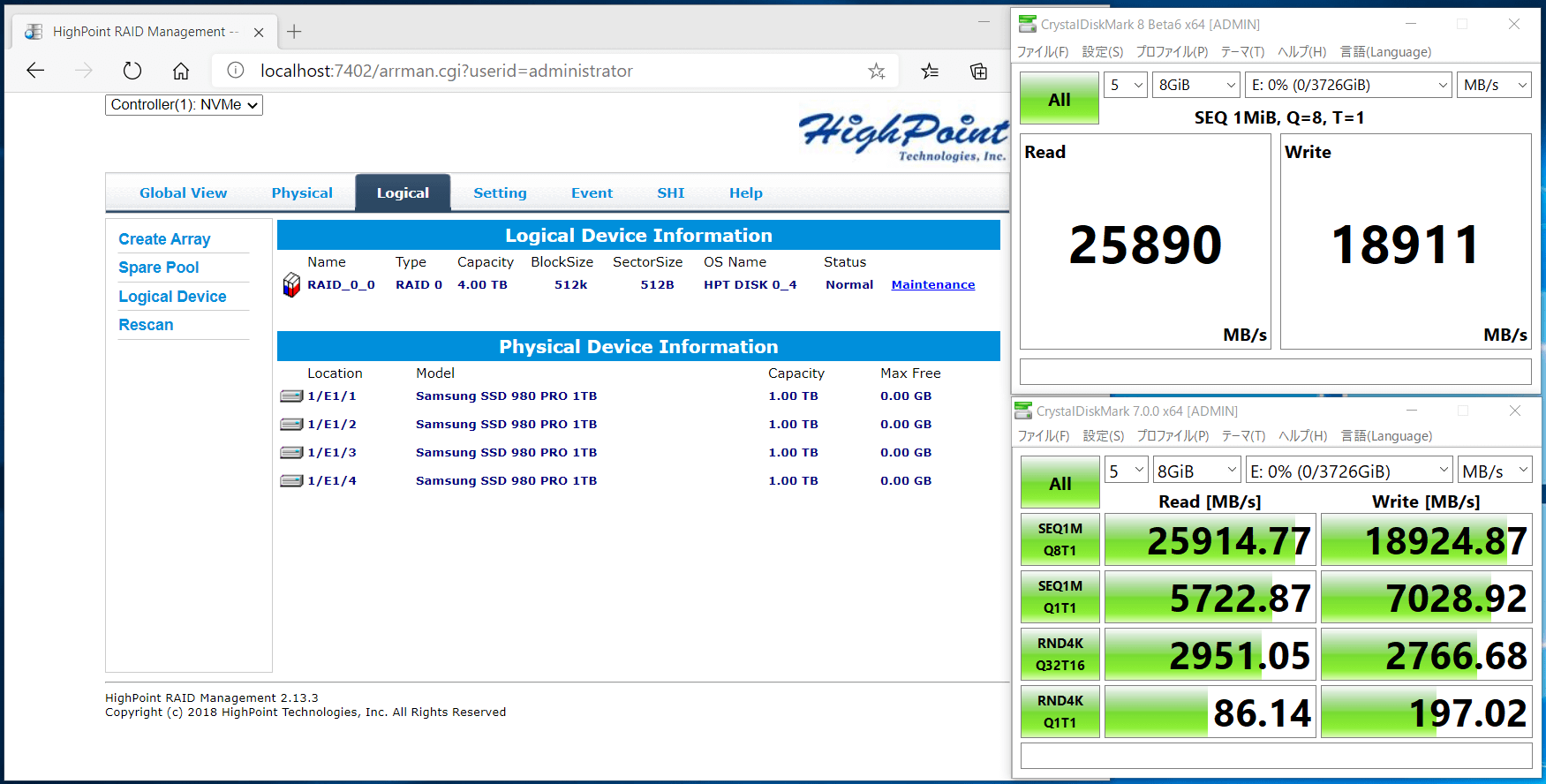This screenshot has width=1546, height=784.
Task: View site information icon in address bar
Action: click(236, 71)
